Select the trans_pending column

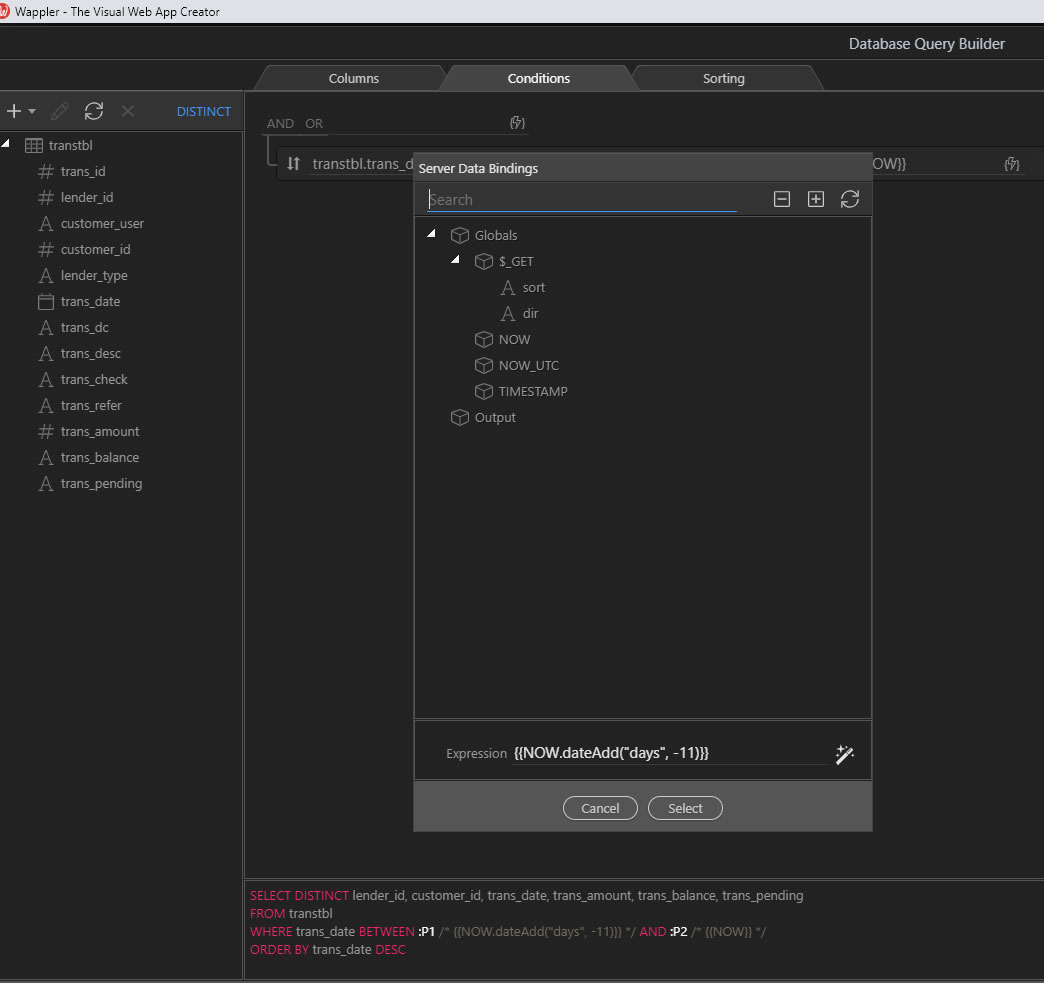101,483
